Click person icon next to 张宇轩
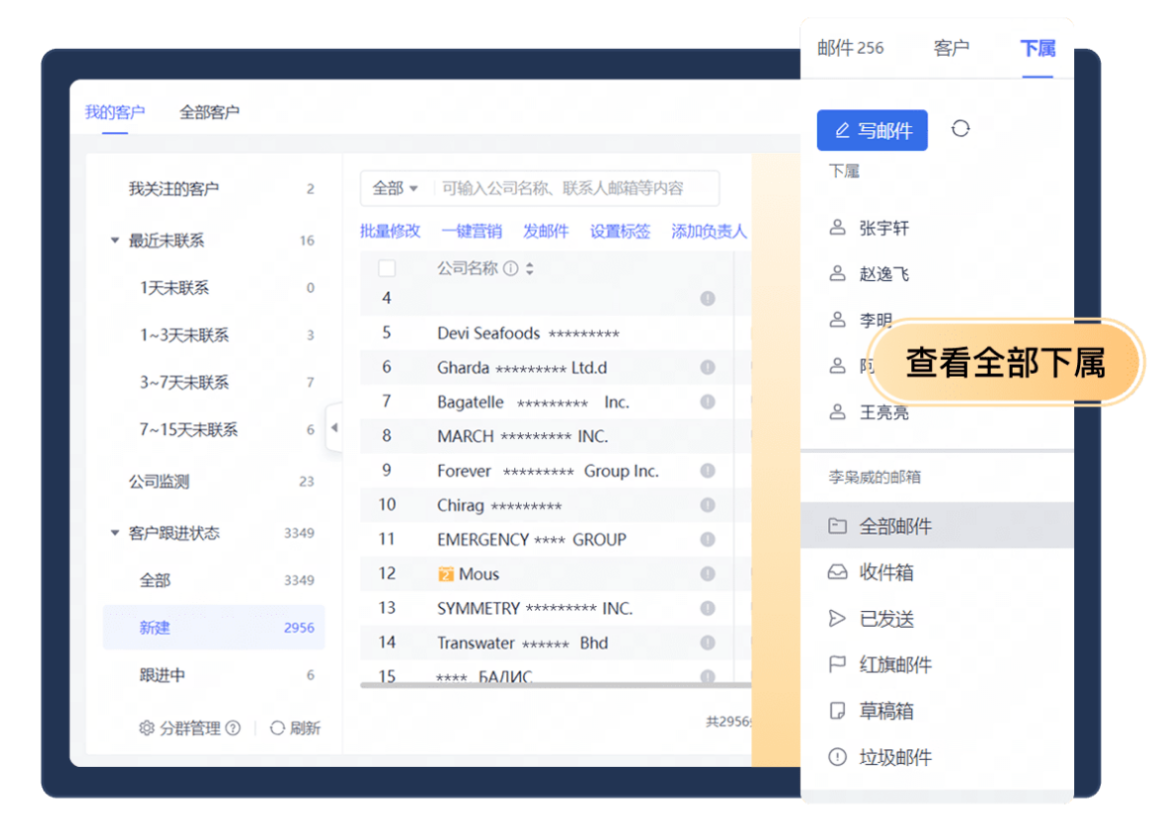1155x826 pixels. (838, 228)
